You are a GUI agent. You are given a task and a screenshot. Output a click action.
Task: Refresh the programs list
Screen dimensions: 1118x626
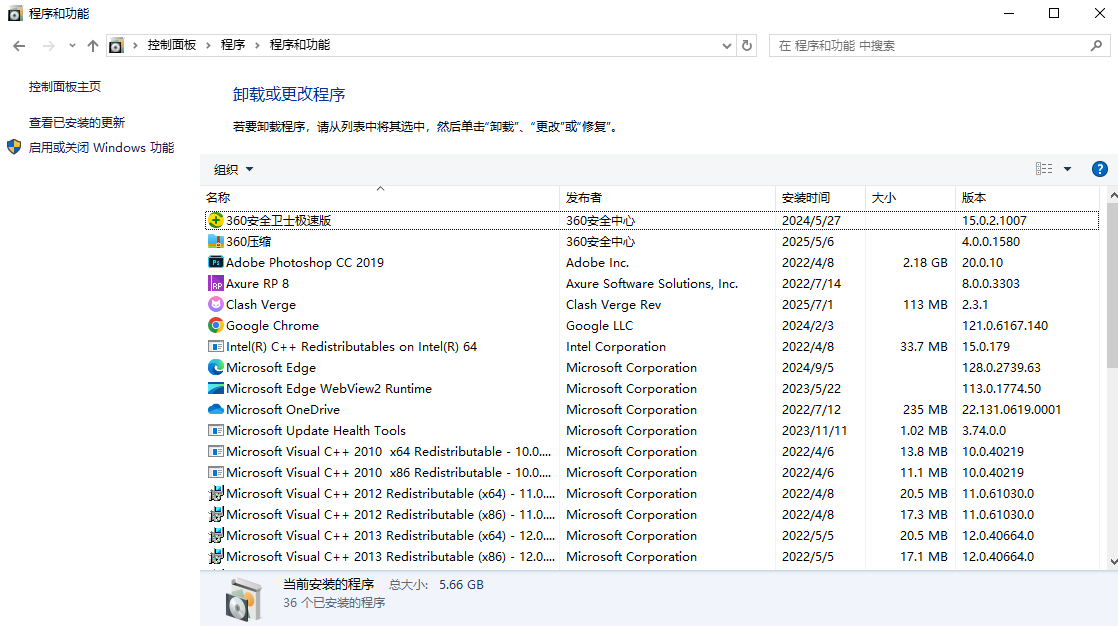(747, 46)
